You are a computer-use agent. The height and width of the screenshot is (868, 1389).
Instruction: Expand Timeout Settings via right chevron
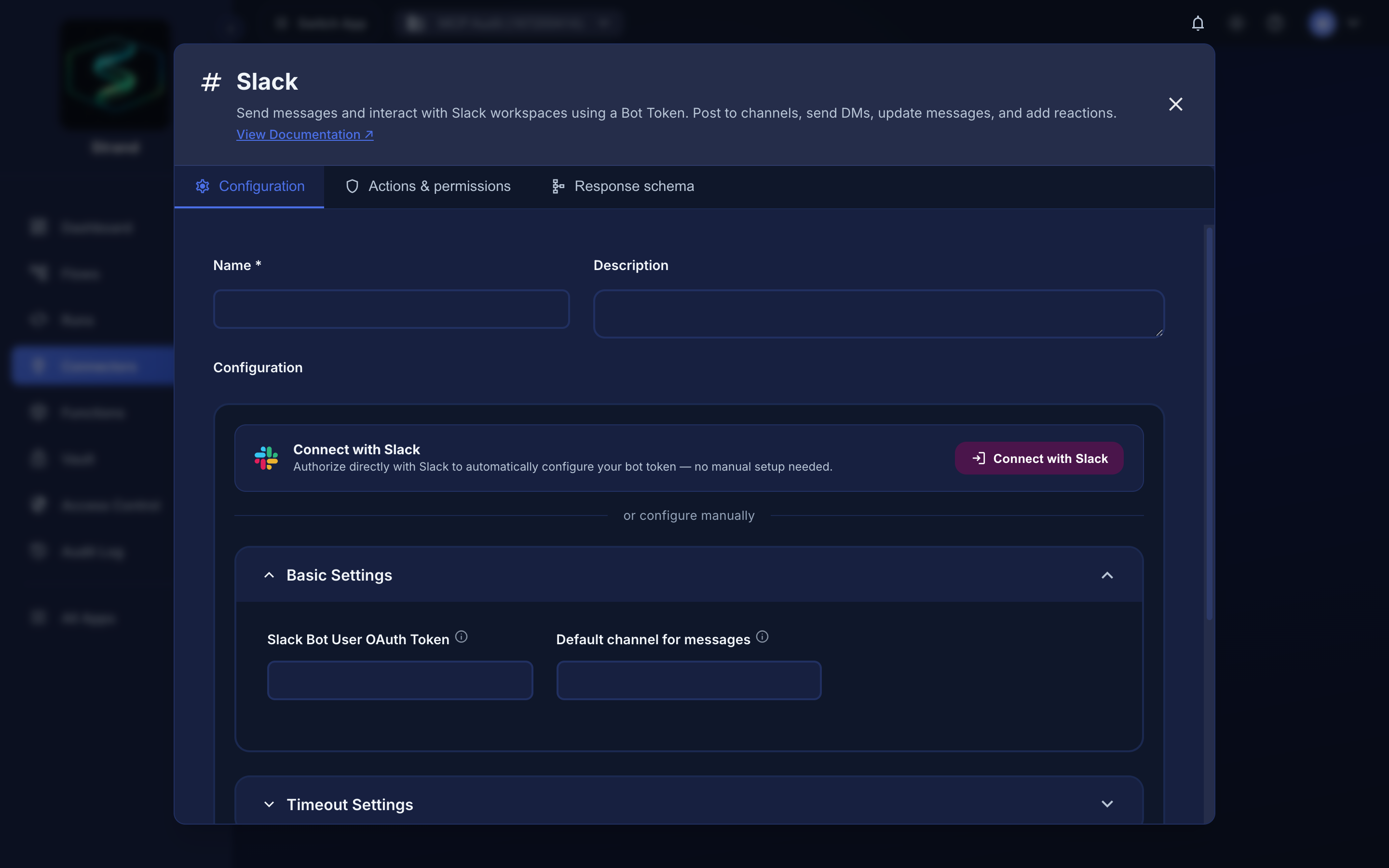click(x=1107, y=804)
